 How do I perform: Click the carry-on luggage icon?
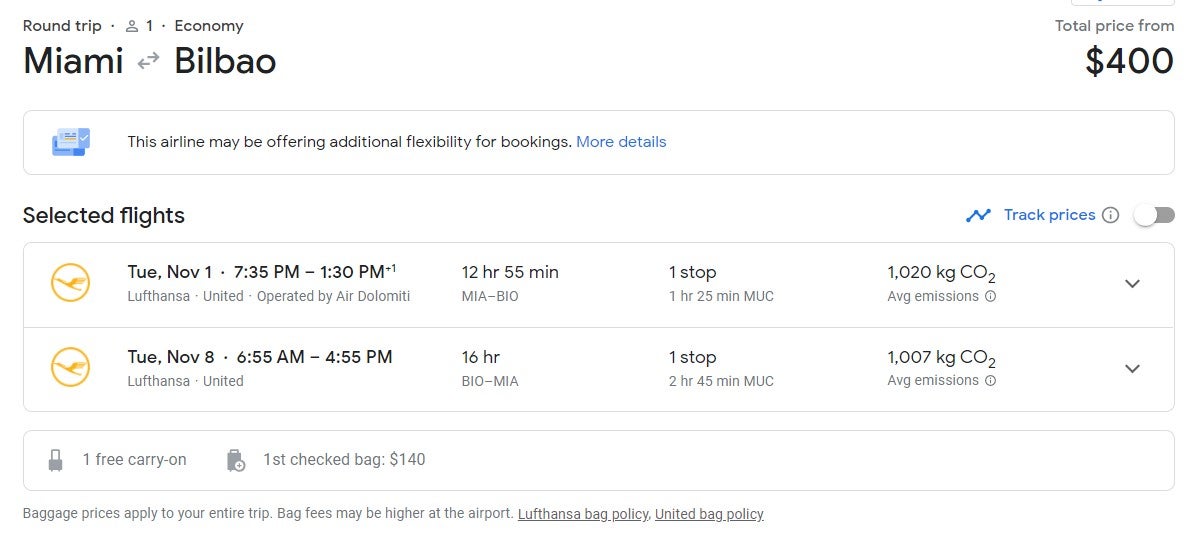coord(56,460)
